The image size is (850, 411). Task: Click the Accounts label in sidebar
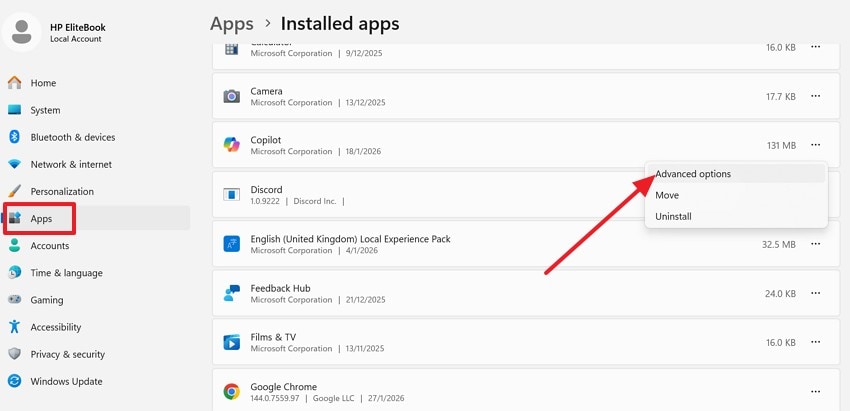pyautogui.click(x=50, y=246)
